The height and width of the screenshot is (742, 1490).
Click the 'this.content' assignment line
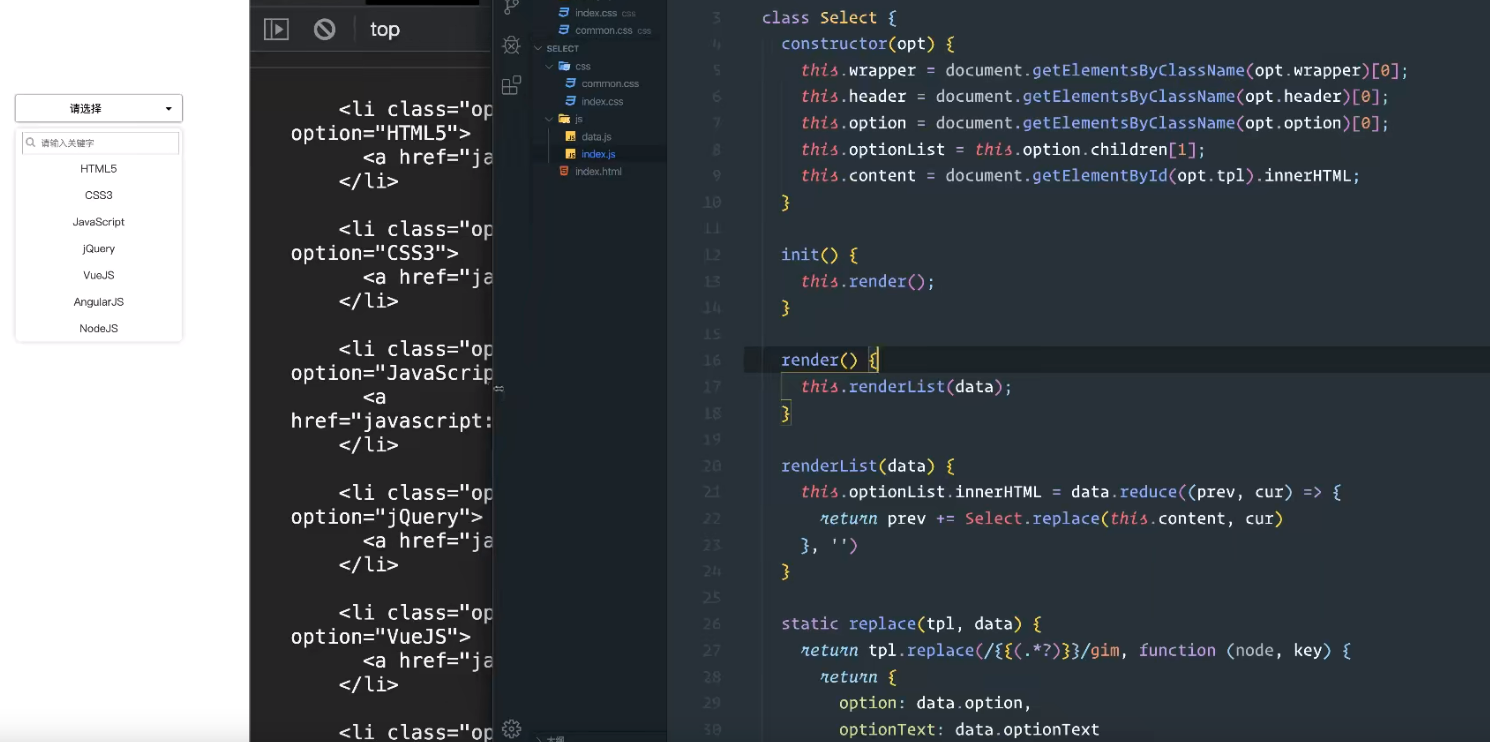point(1080,175)
